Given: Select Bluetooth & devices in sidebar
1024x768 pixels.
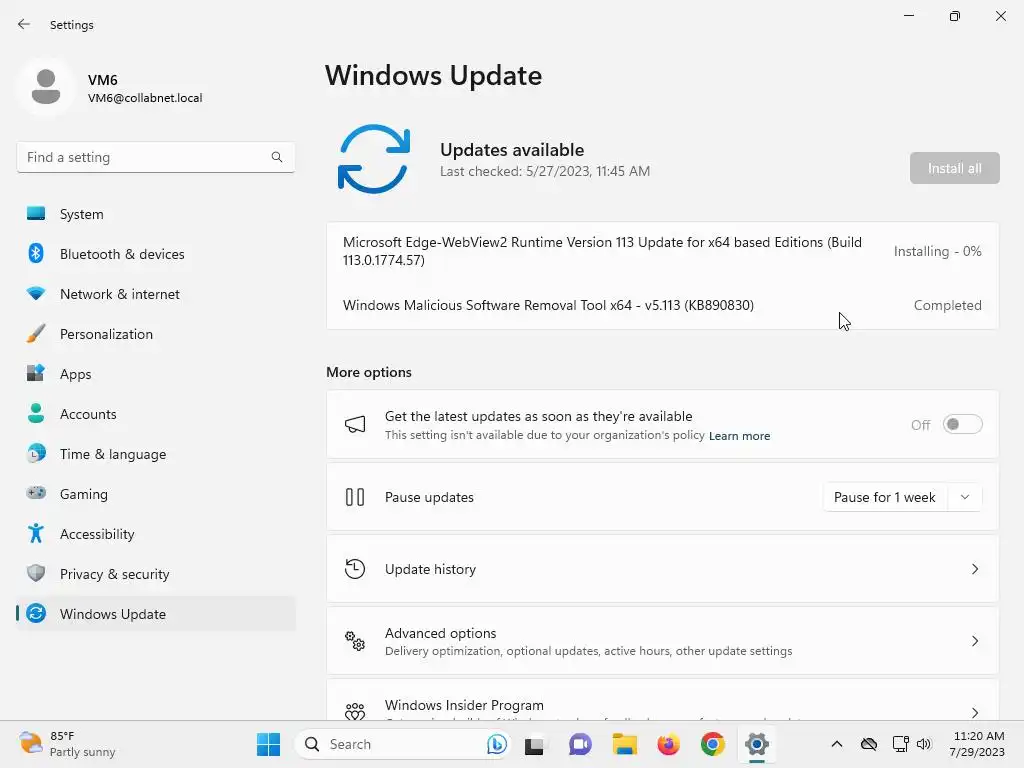Looking at the screenshot, I should [x=156, y=253].
